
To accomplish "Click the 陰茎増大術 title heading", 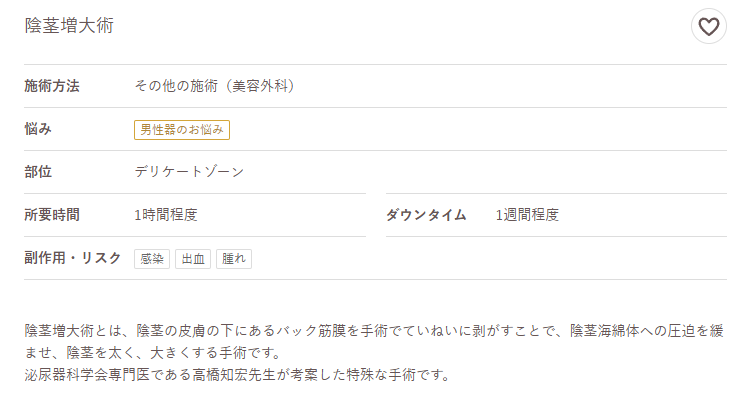I will click(x=69, y=26).
